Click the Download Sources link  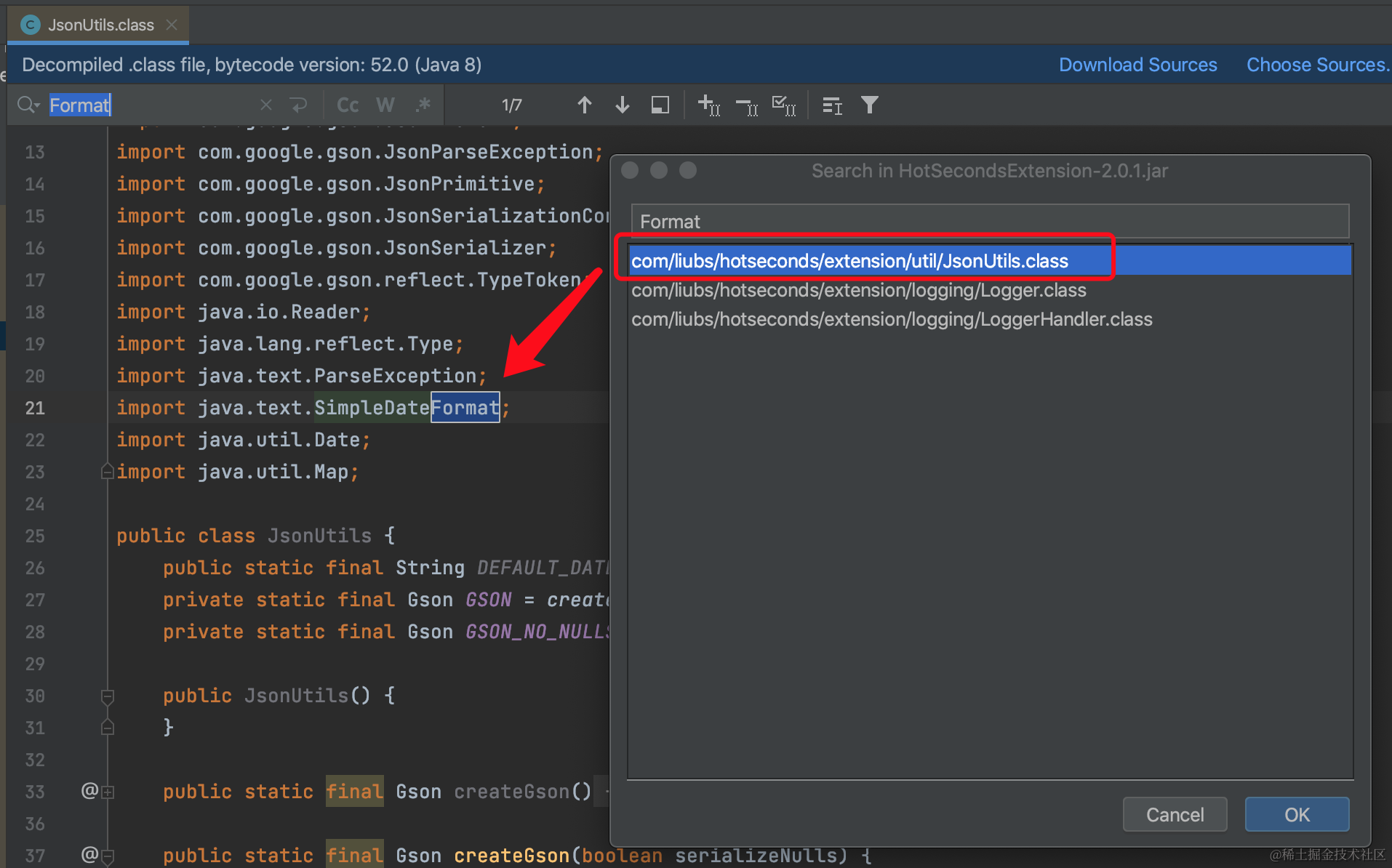[x=1137, y=65]
